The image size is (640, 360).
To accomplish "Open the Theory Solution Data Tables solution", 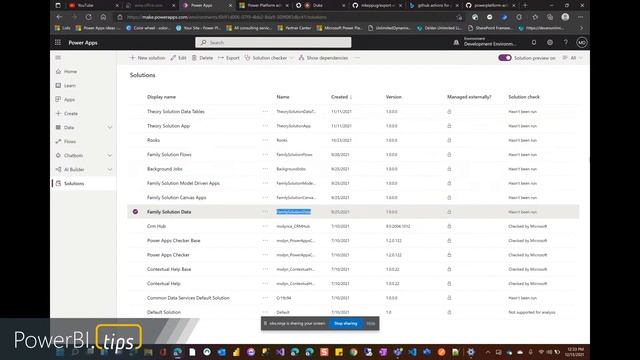I will tap(176, 111).
